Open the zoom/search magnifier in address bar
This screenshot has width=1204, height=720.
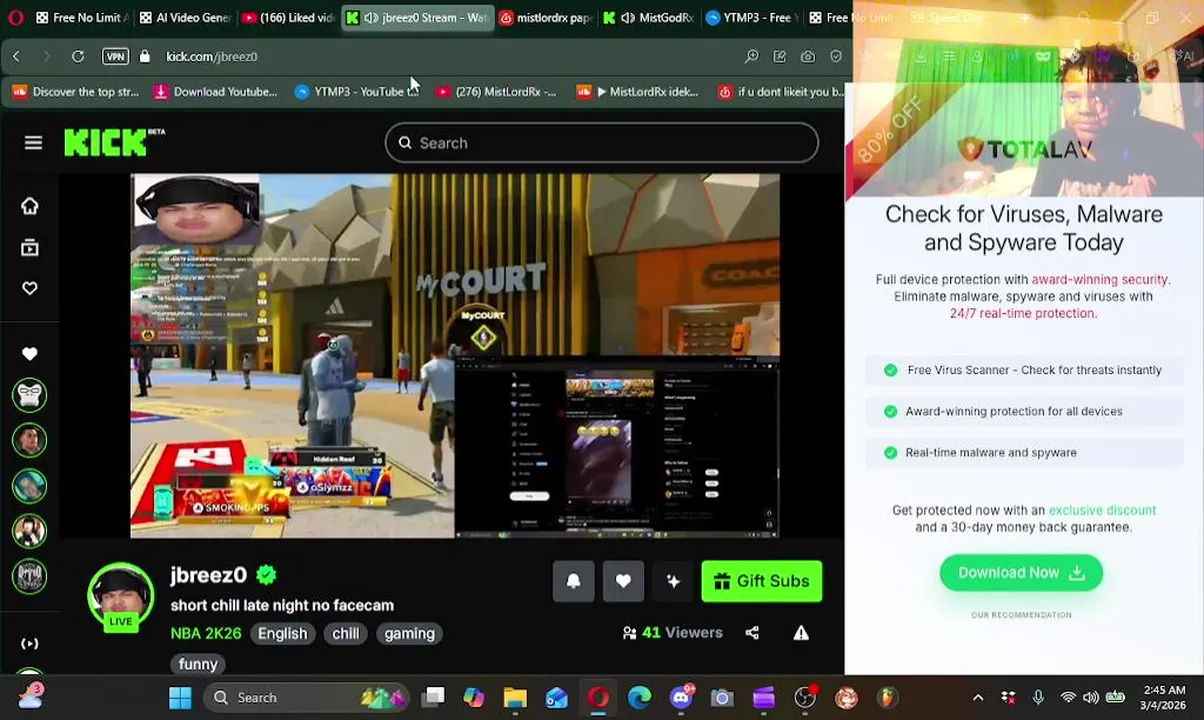tap(752, 56)
